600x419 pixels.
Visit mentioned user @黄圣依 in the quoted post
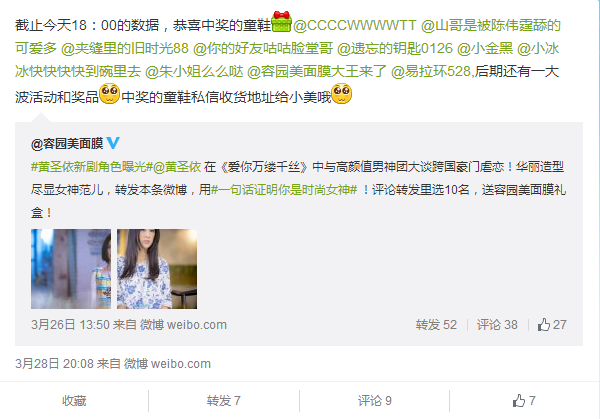click(177, 167)
